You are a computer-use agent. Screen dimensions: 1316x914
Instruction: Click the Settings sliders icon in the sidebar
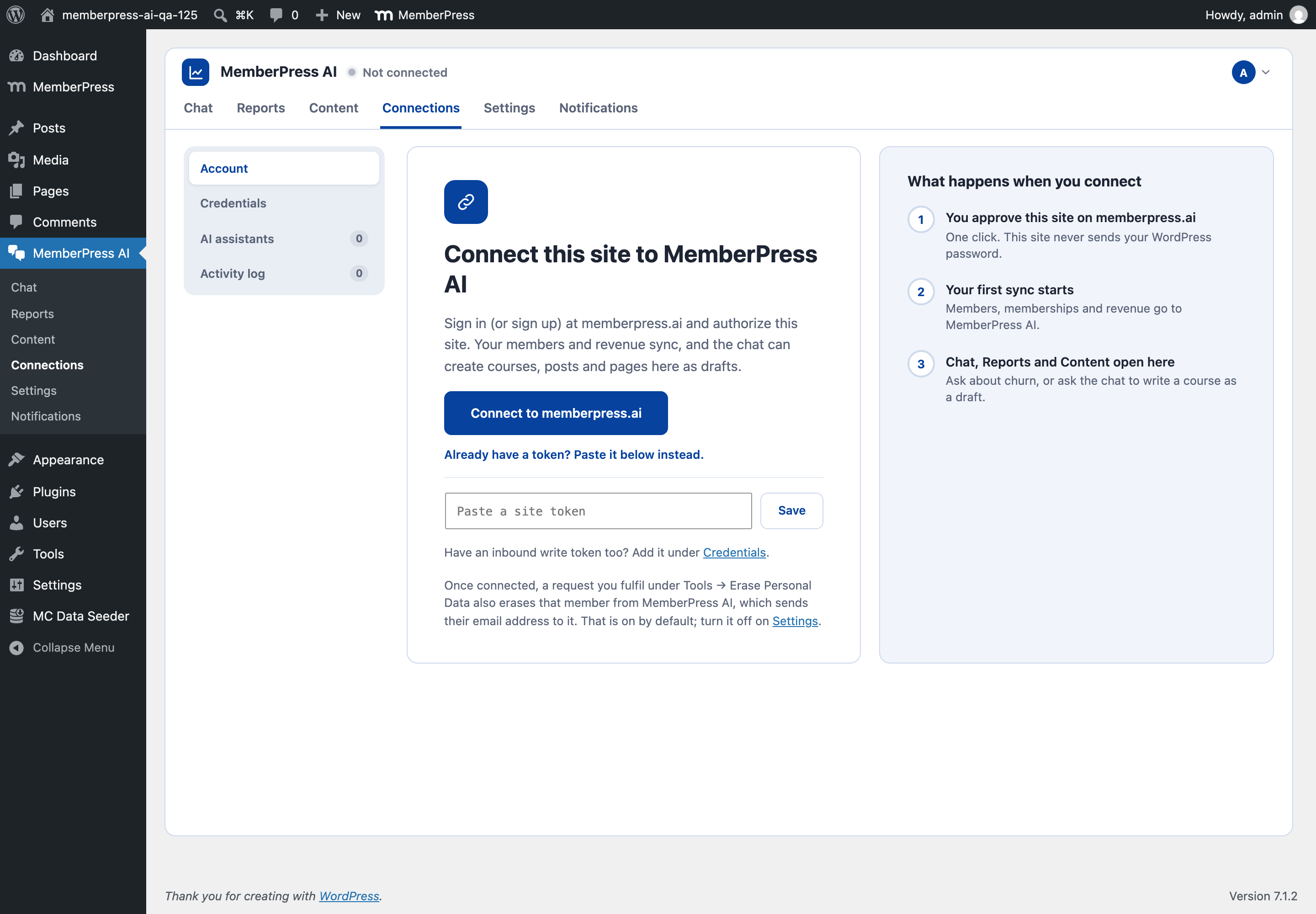click(x=16, y=584)
